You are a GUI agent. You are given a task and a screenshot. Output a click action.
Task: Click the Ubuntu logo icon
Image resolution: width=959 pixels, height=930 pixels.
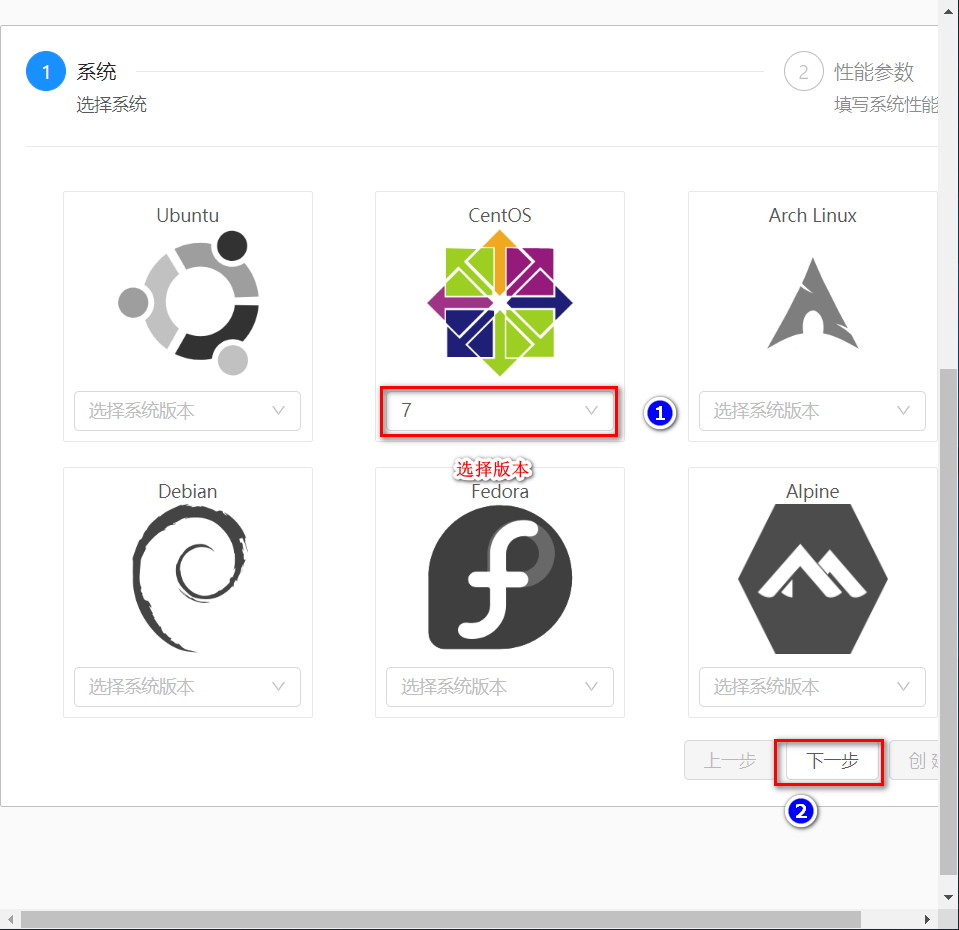click(188, 303)
